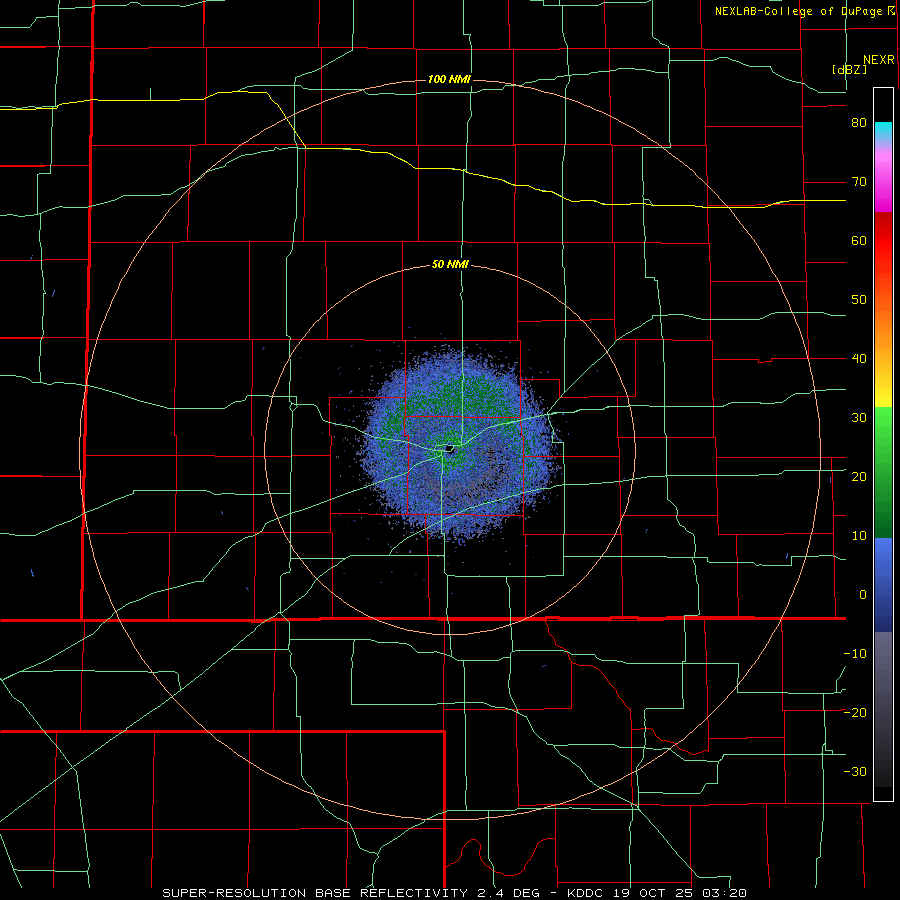Click the '70' value on dBZ scale
Viewport: 900px width, 900px height.
(x=859, y=182)
